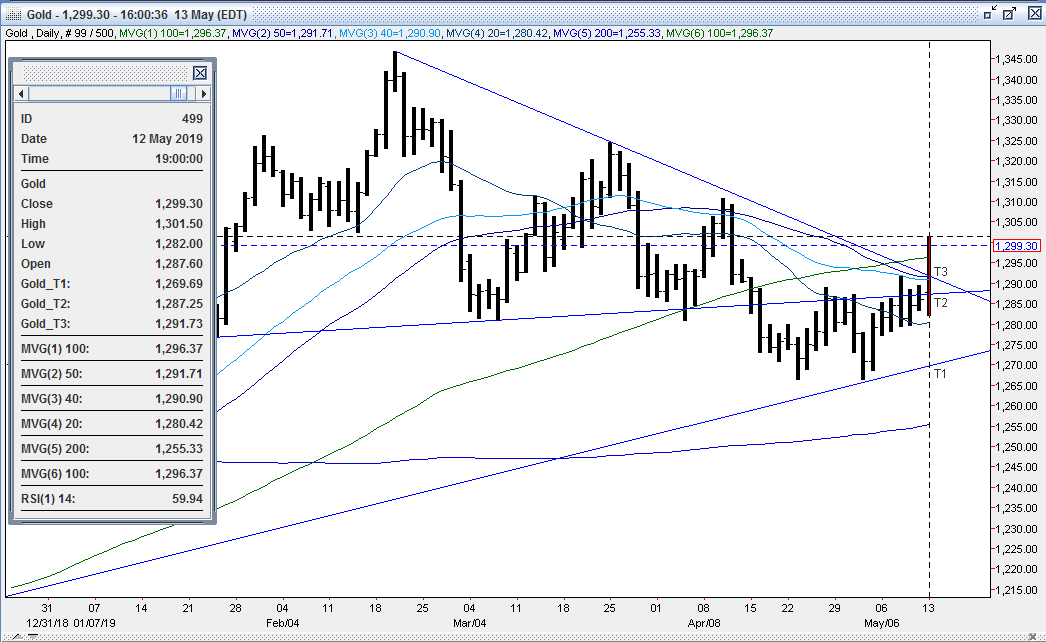Image resolution: width=1046 pixels, height=642 pixels.
Task: Select the Date value 12 May 2019
Action: (x=167, y=139)
